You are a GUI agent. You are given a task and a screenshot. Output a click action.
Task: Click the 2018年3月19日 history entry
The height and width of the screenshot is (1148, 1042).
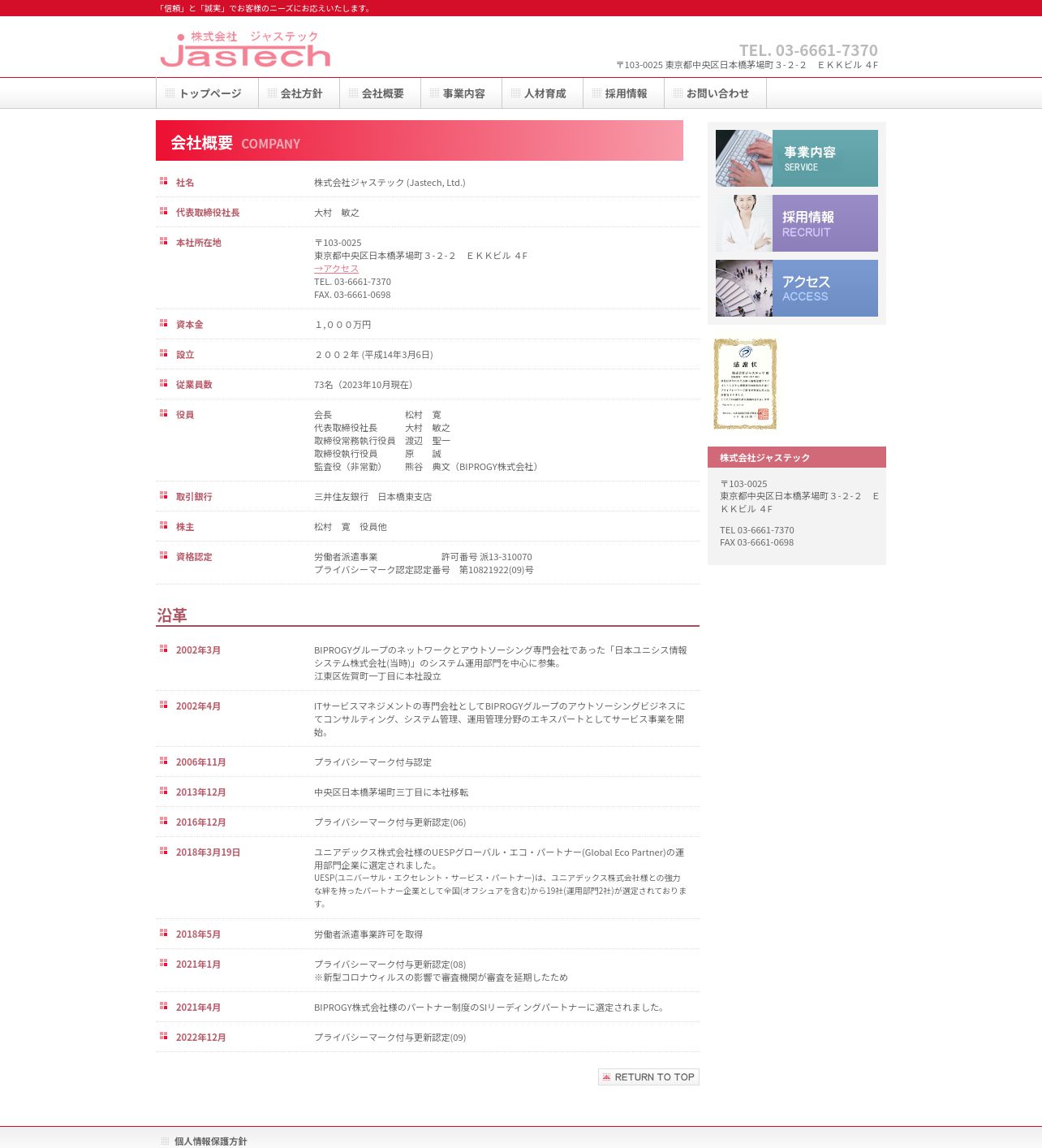208,852
